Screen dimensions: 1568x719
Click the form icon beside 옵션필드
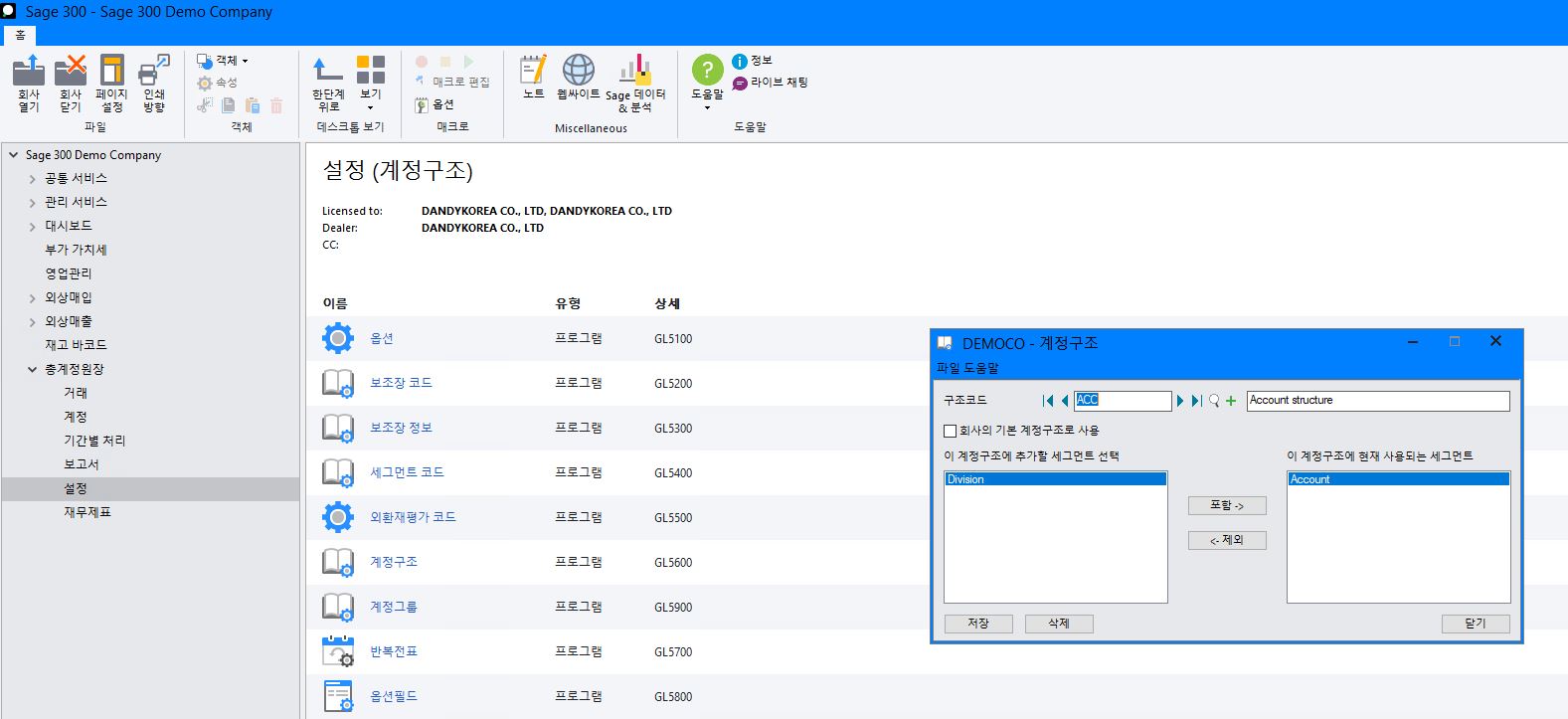(338, 696)
